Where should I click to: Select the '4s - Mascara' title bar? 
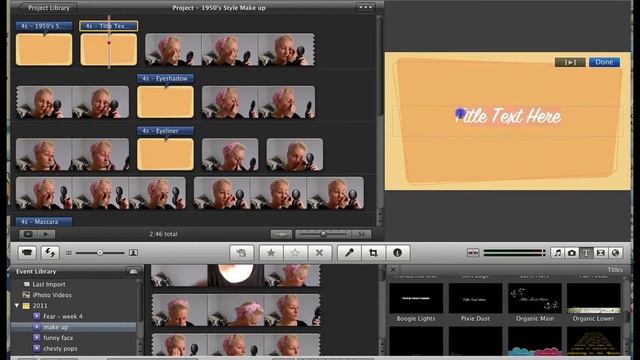[44, 222]
